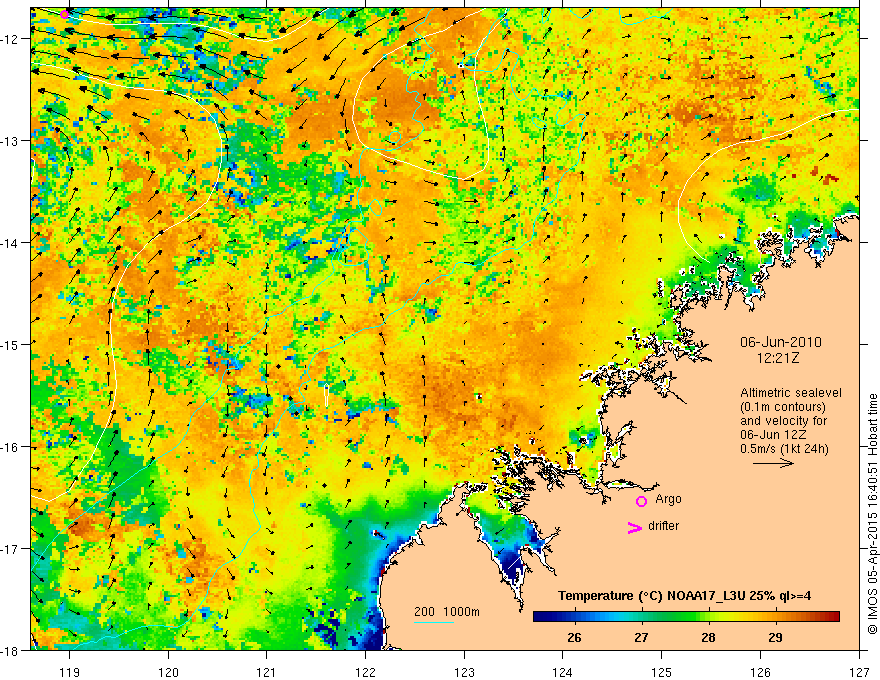This screenshot has height=680, width=880.
Task: Click the '0.5m/s (1kt 24h)' text
Action: coord(784,449)
